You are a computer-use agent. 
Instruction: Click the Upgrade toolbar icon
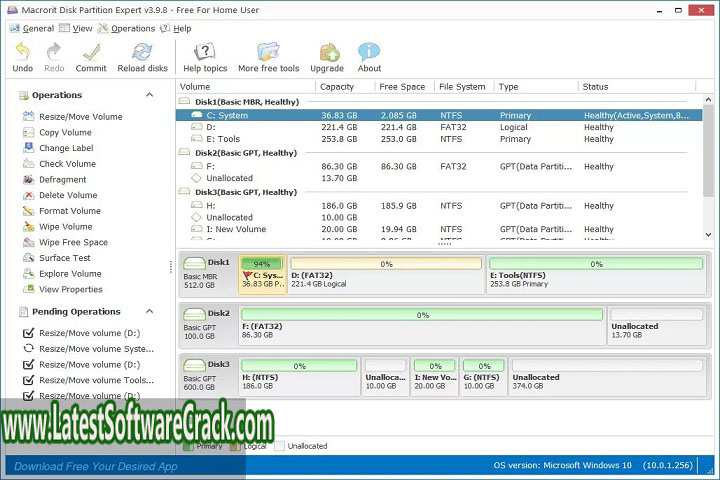(327, 51)
